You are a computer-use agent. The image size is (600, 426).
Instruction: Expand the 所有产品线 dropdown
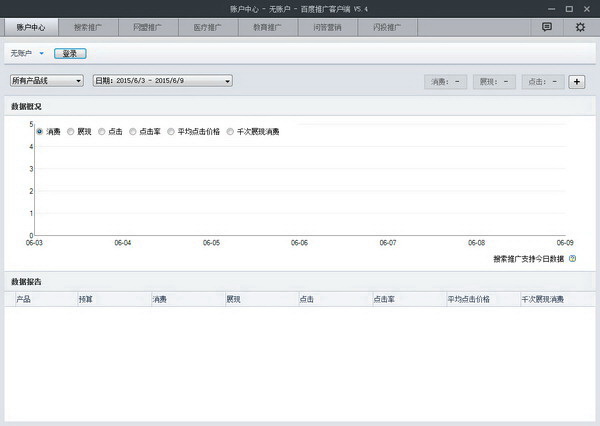(x=46, y=81)
